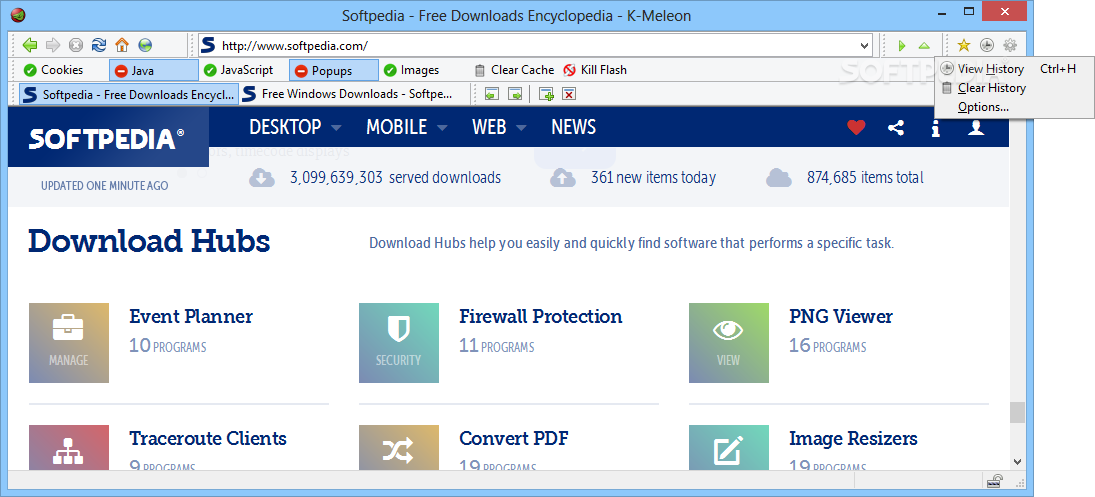This screenshot has height=497, width=1095.
Task: Close the current tab with the red X icon
Action: tap(569, 94)
